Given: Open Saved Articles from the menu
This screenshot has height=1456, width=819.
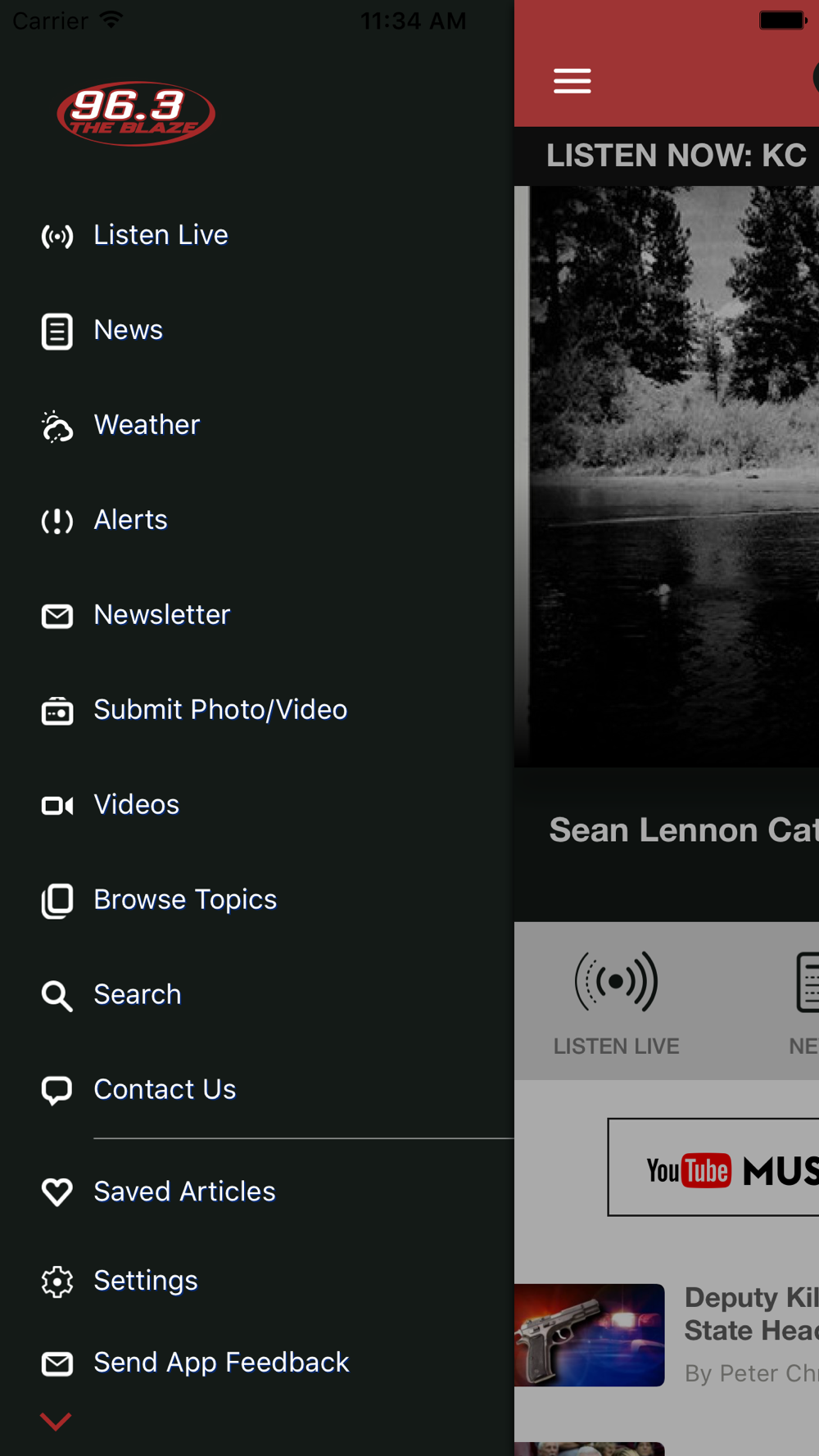Looking at the screenshot, I should tap(184, 1191).
